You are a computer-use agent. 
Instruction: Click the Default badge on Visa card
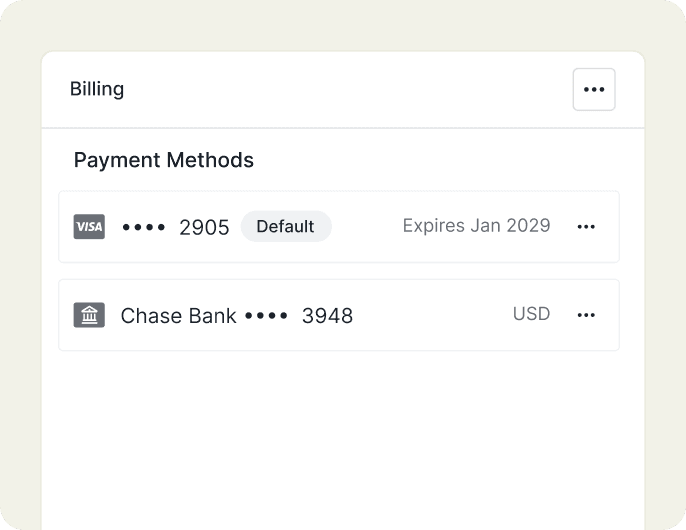(286, 227)
